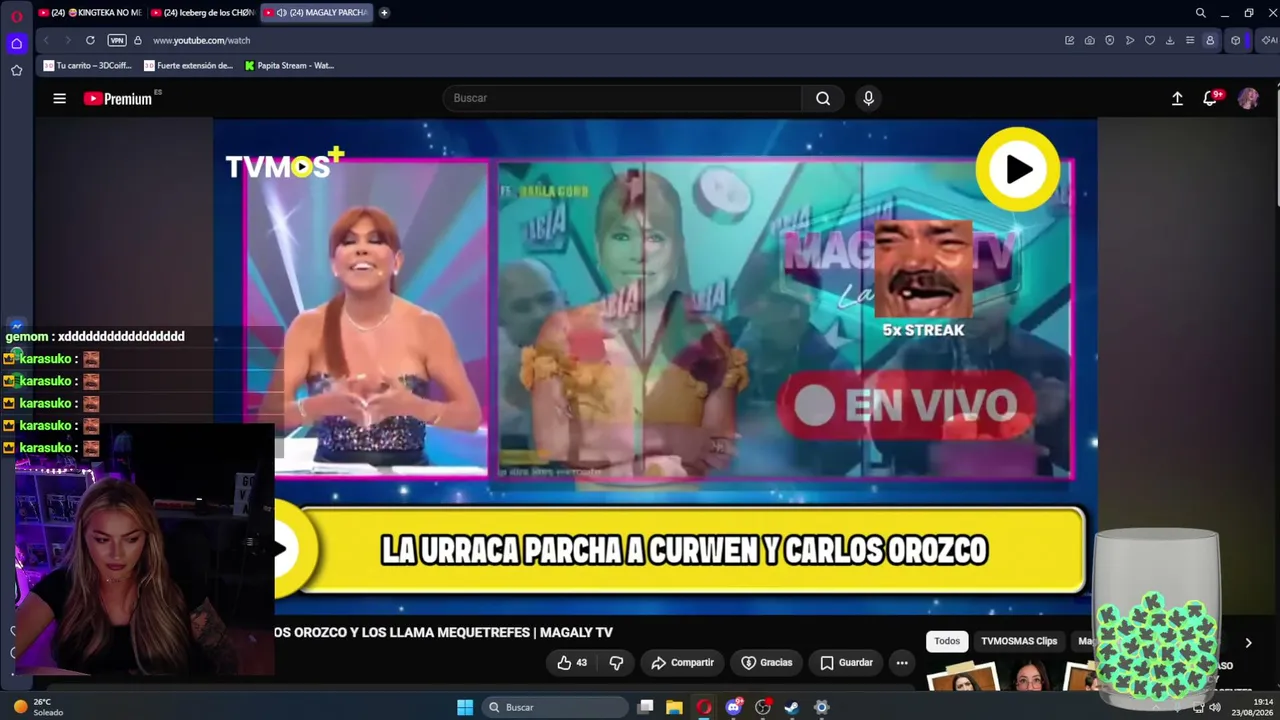This screenshot has height=720, width=1280.
Task: Open Fuerte extensión de bookmark
Action: tap(189, 66)
